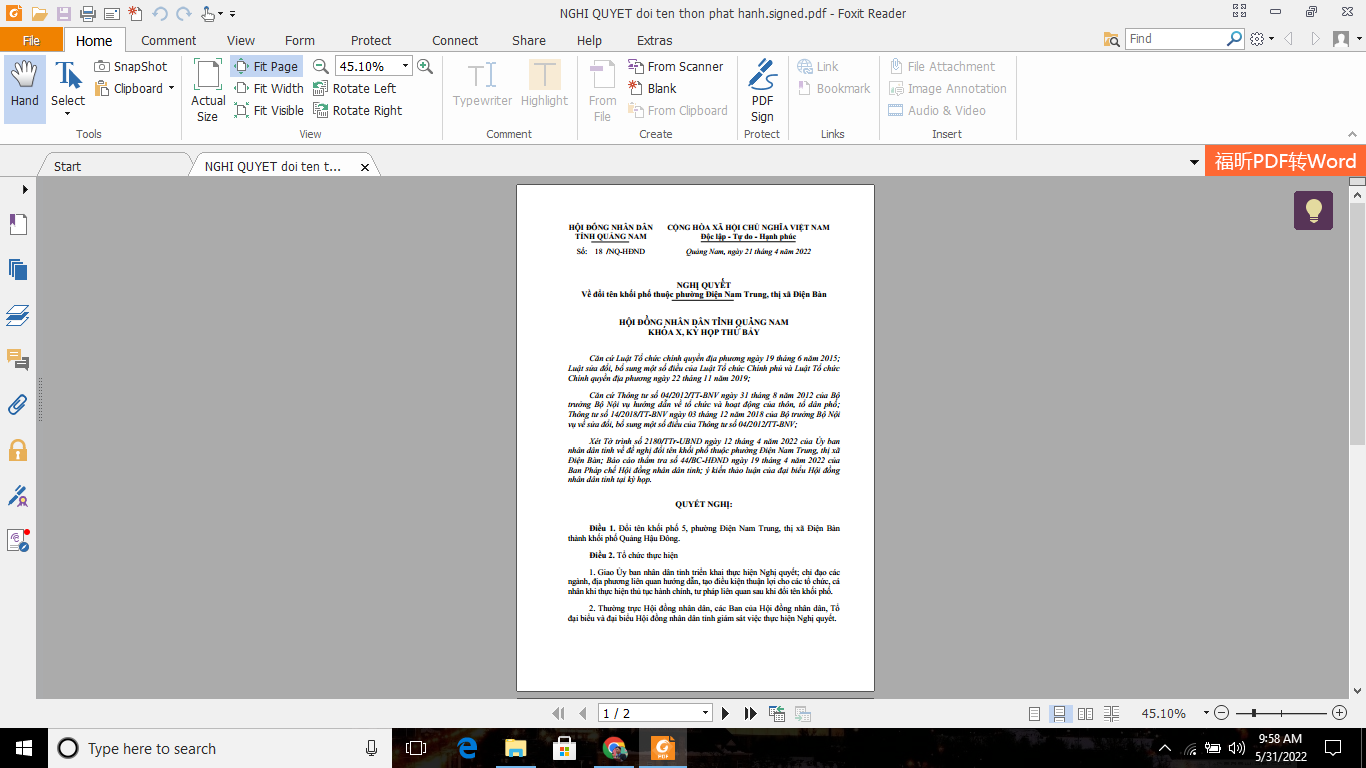Create PDF From File
This screenshot has width=1366, height=768.
coord(602,89)
